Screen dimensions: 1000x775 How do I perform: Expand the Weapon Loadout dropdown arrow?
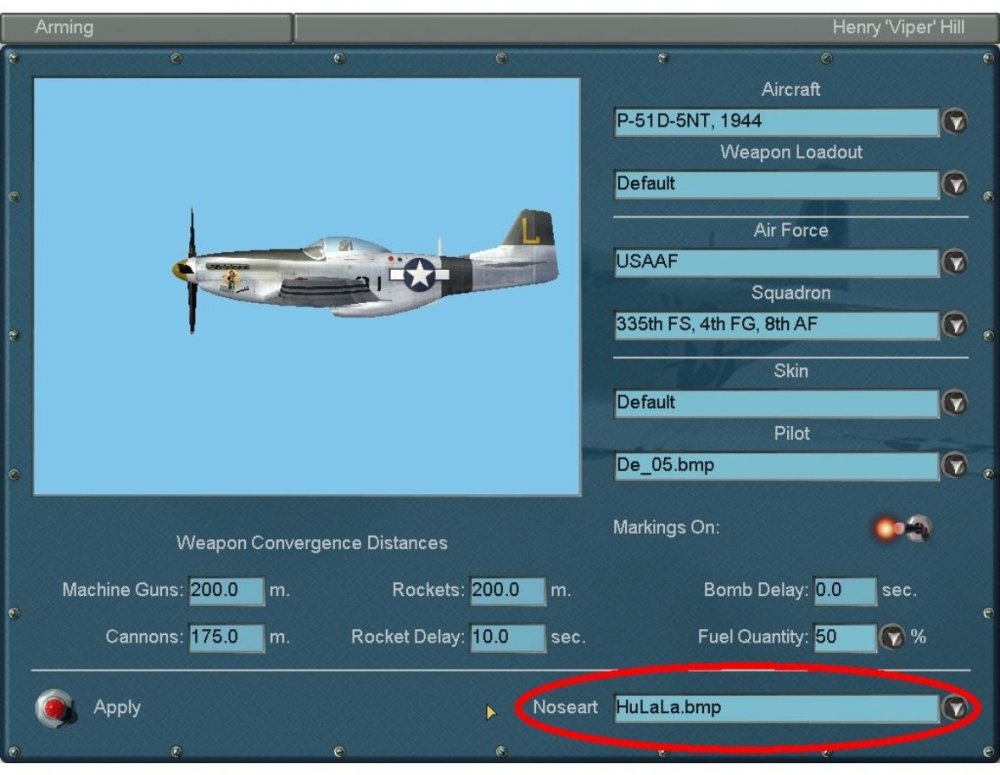pyautogui.click(x=955, y=184)
